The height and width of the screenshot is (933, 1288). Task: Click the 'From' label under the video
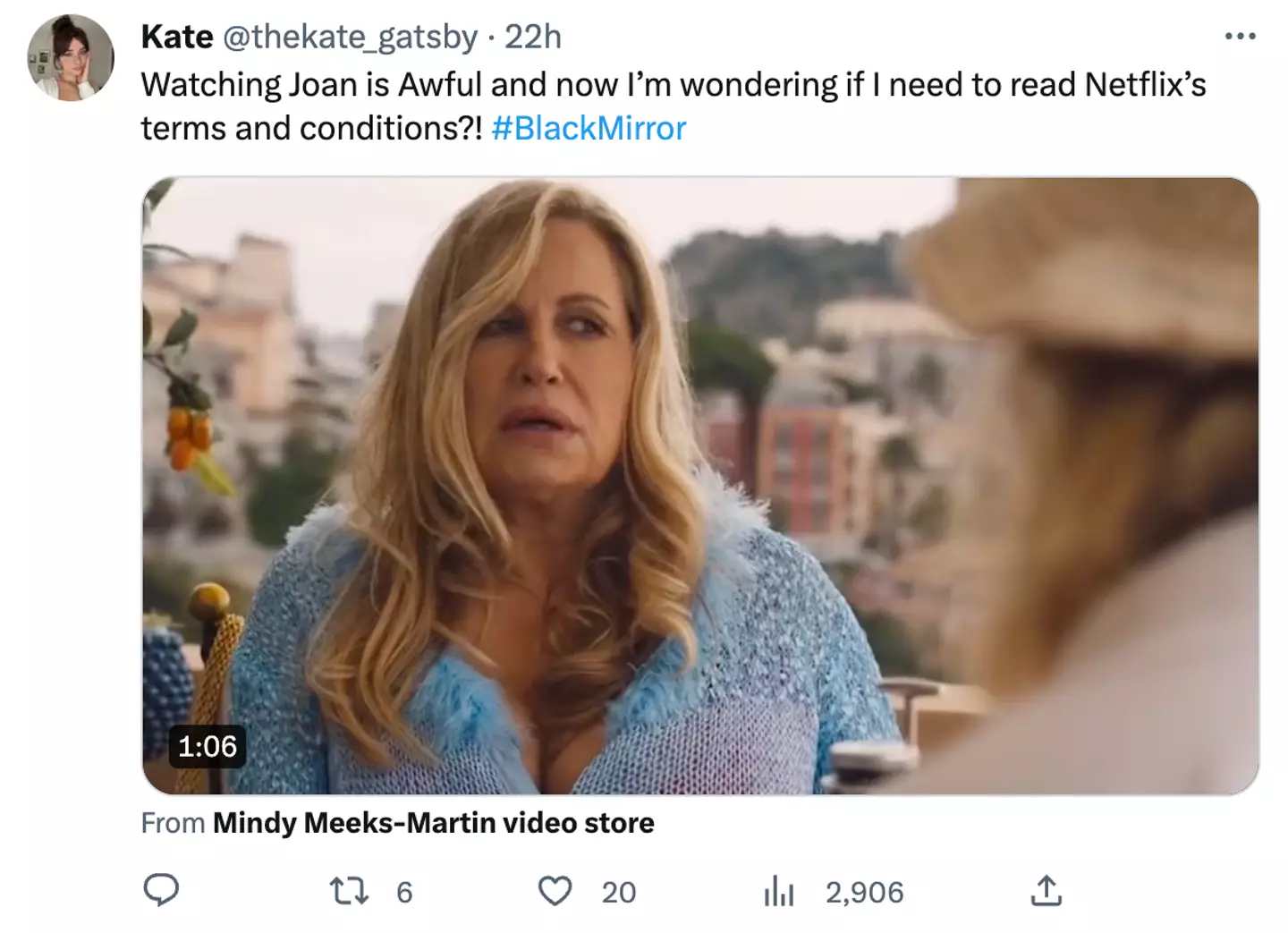pos(173,823)
